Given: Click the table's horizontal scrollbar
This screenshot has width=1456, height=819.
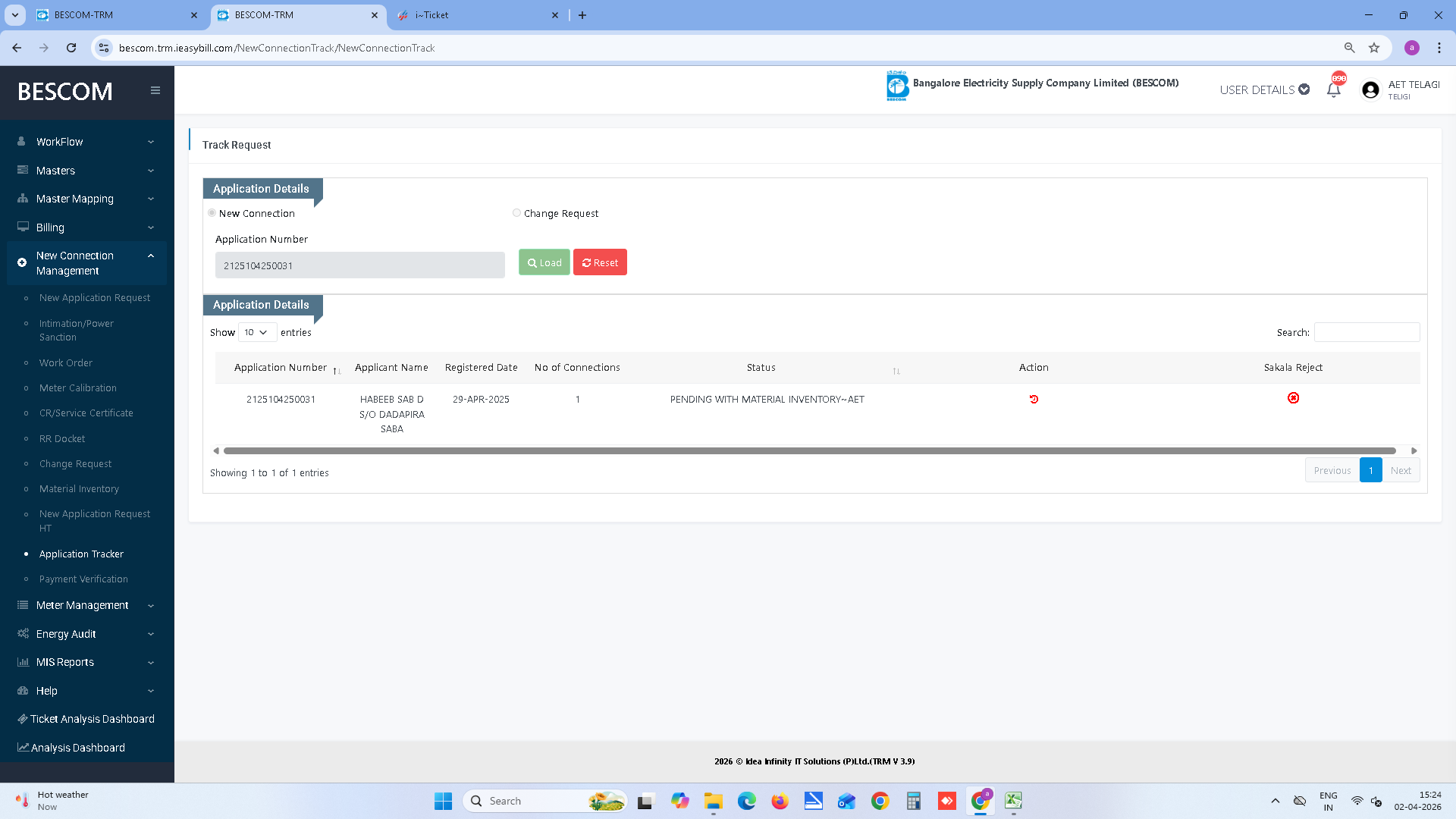Looking at the screenshot, I should [x=808, y=450].
